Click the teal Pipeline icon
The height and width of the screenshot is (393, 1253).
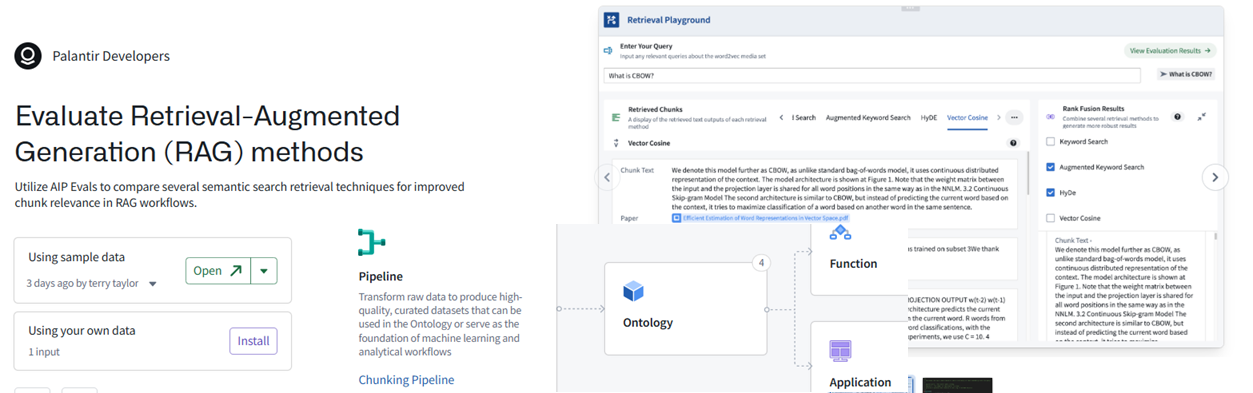372,242
